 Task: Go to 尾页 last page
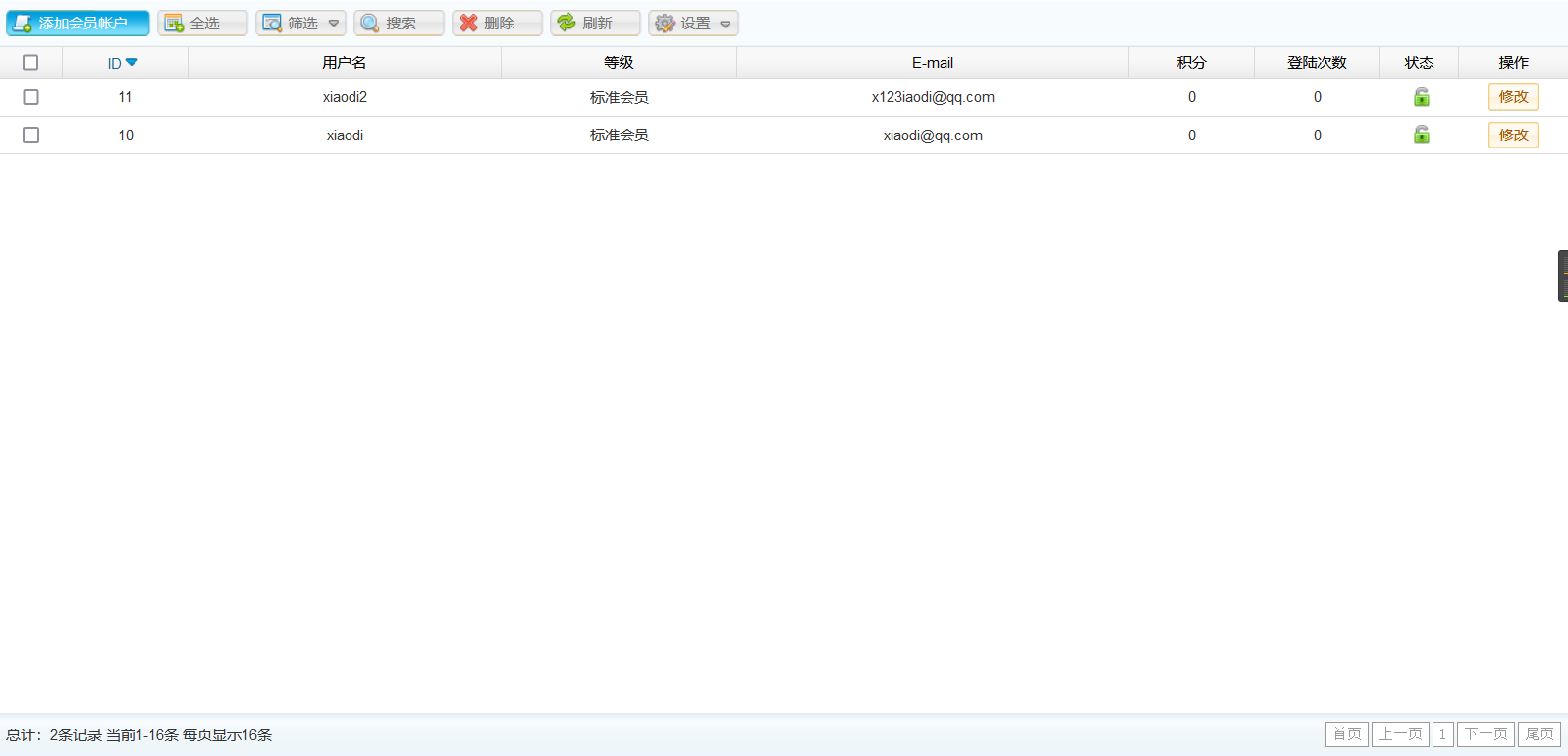pyautogui.click(x=1540, y=733)
